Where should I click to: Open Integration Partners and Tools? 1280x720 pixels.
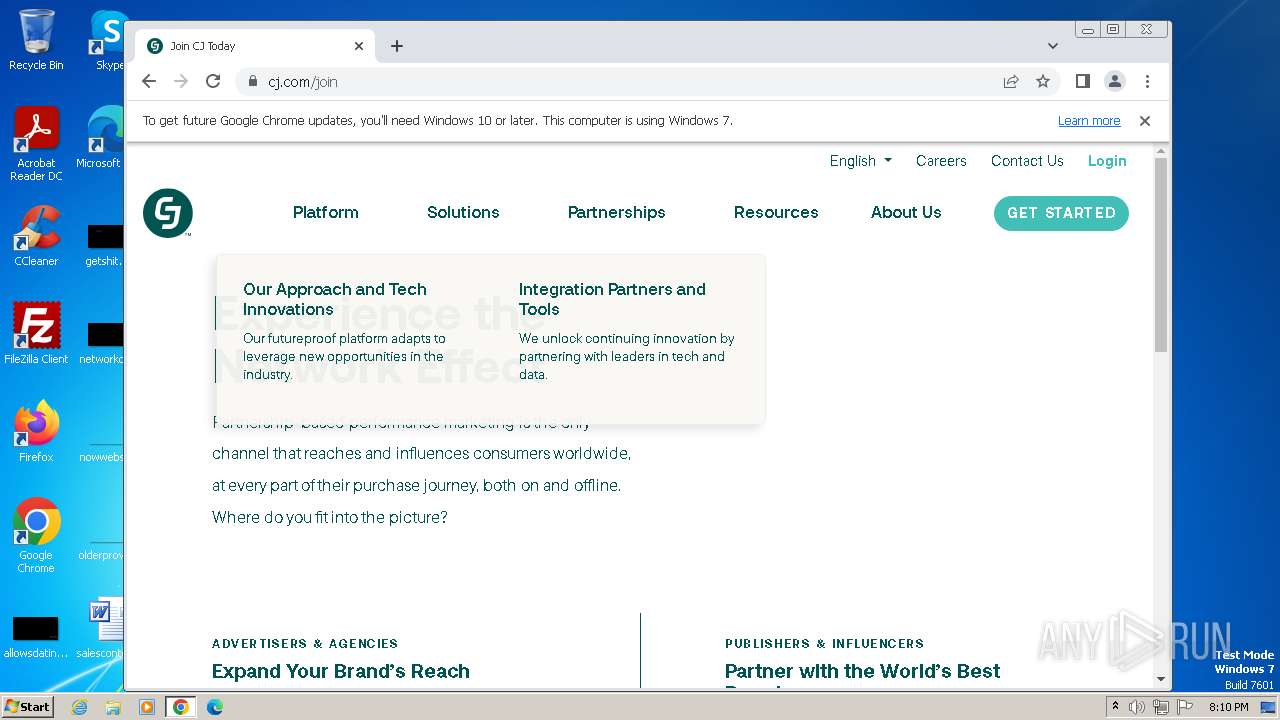[x=612, y=299]
